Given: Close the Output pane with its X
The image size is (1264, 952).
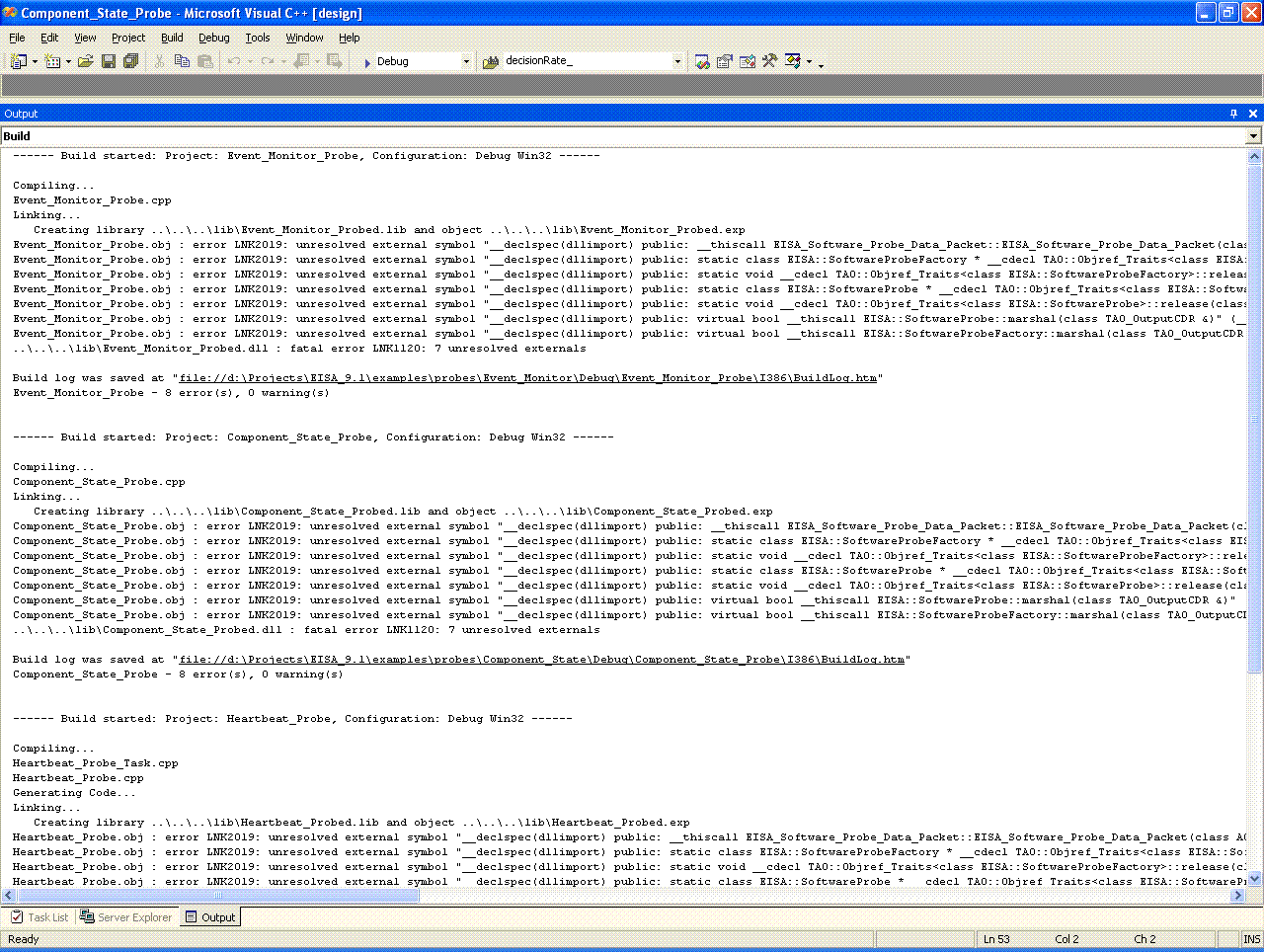Looking at the screenshot, I should pos(1253,114).
